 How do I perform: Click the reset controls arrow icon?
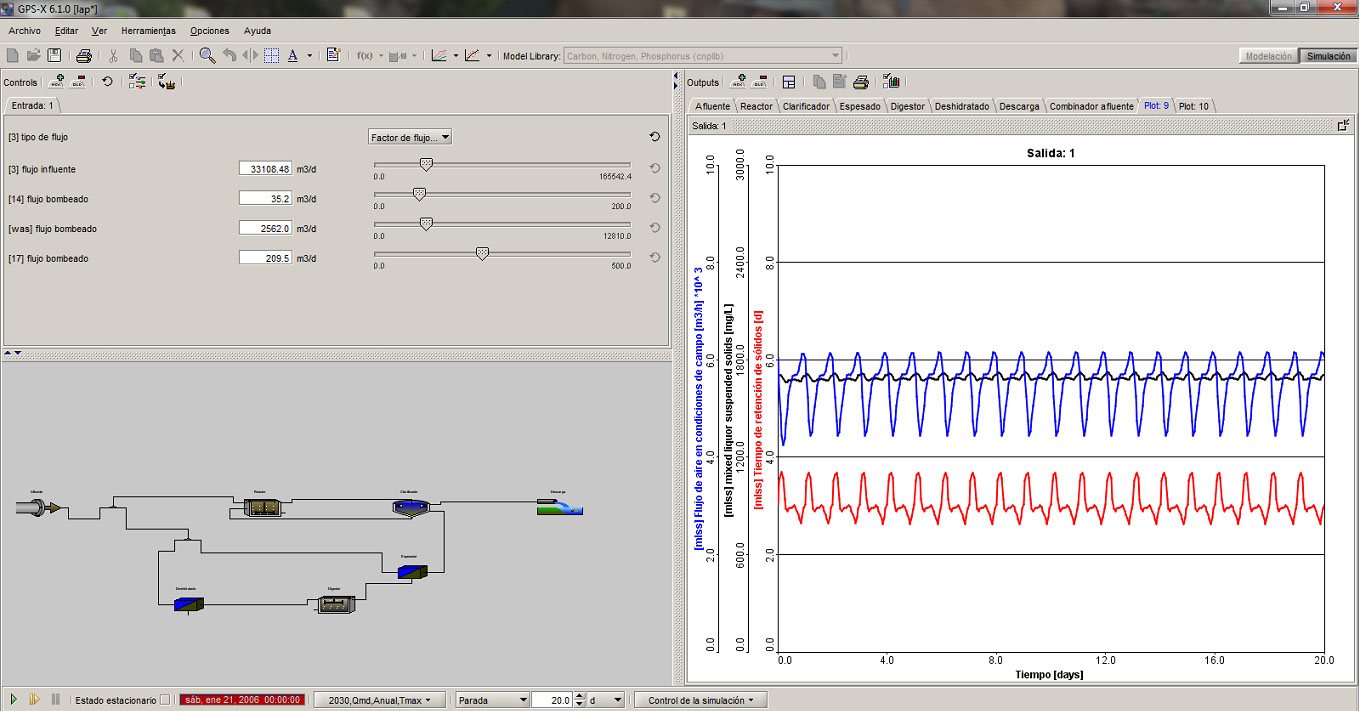click(x=107, y=82)
